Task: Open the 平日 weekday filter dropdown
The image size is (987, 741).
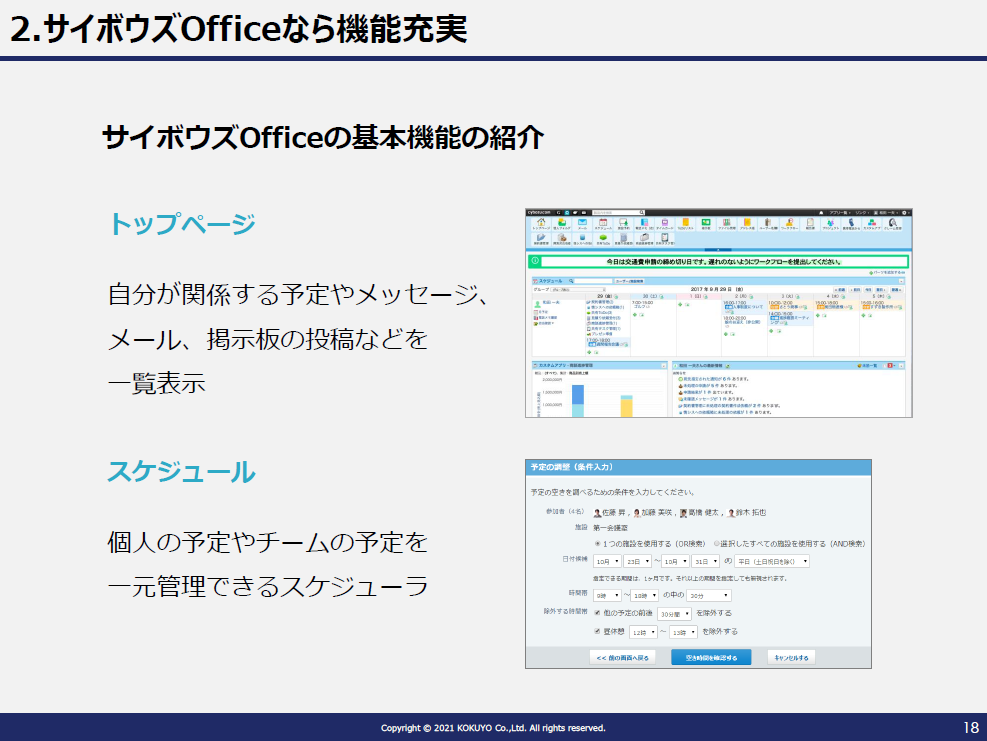Action: 772,561
